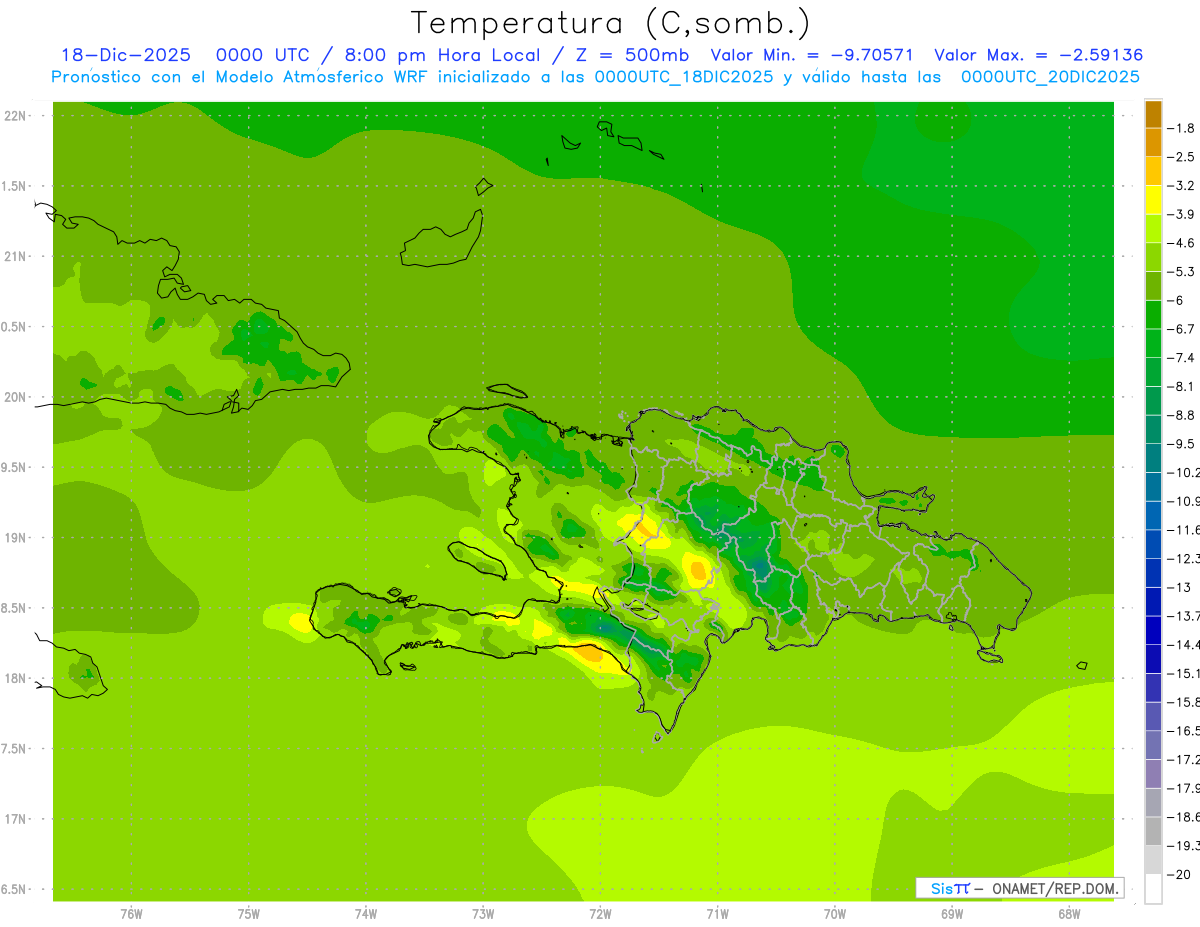Click the -13 colorbar label

coord(1179,587)
